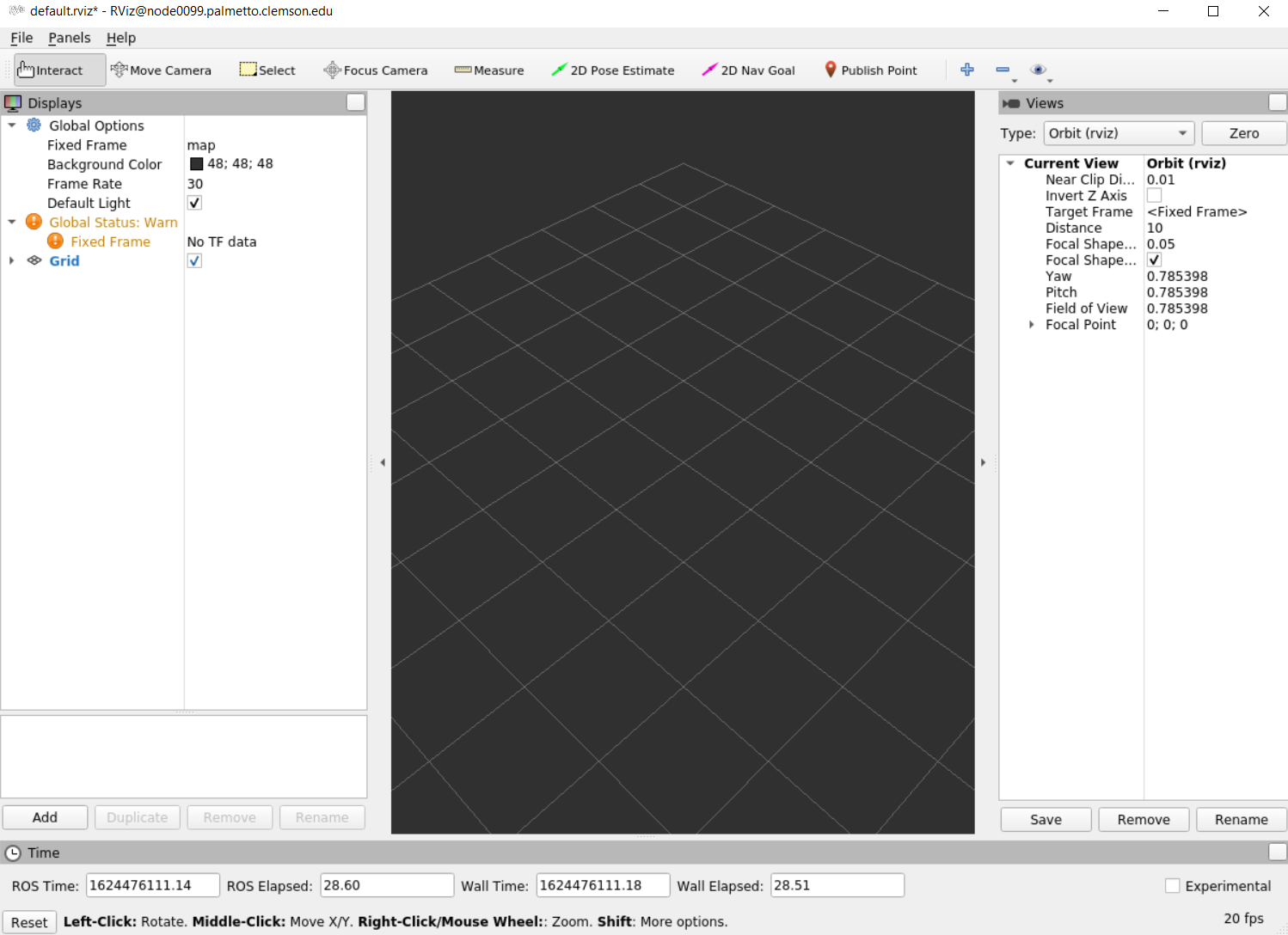Select the Fixed Frame value map
This screenshot has width=1288, height=935.
[x=201, y=145]
